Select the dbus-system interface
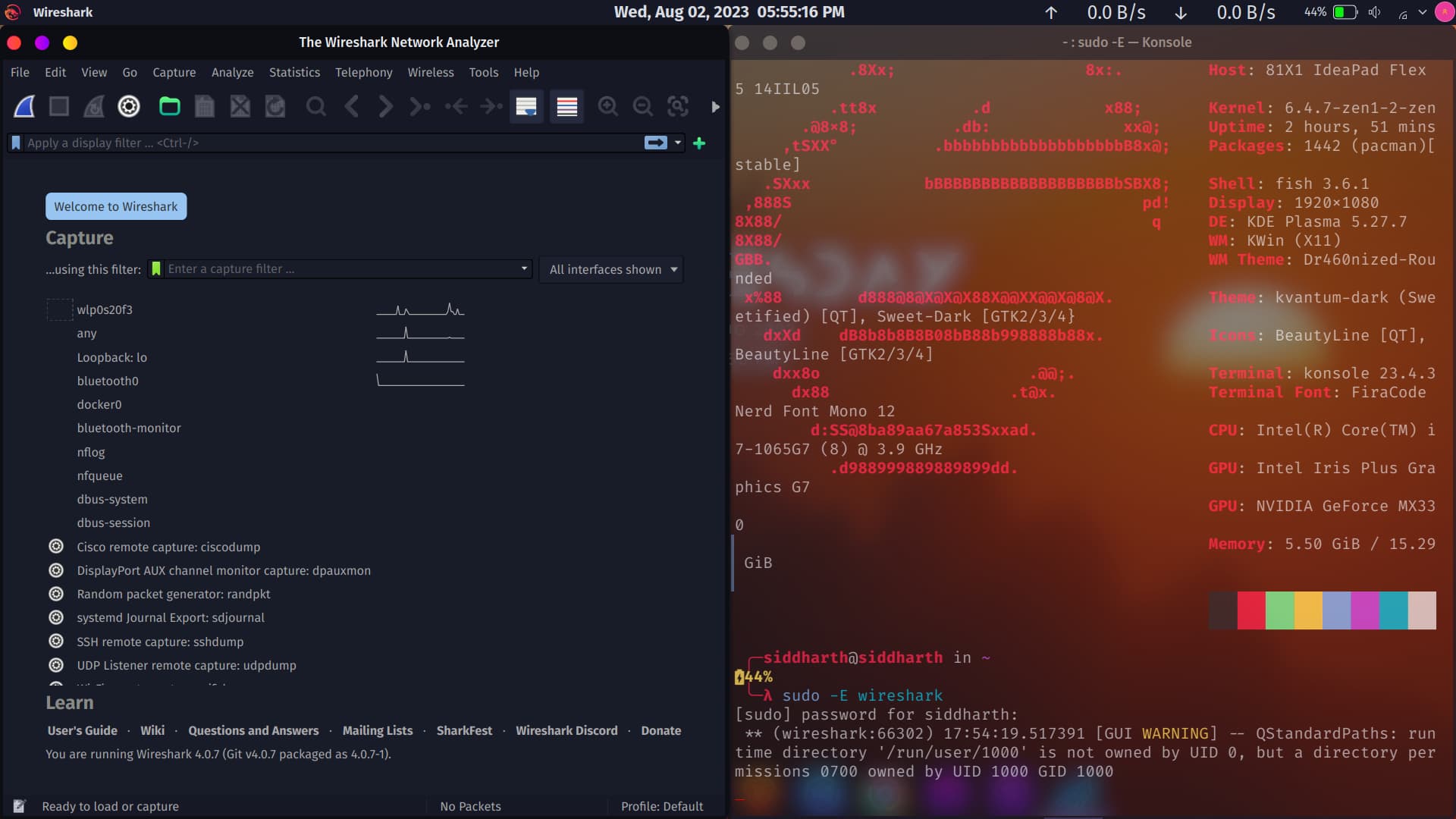Image resolution: width=1456 pixels, height=819 pixels. tap(112, 499)
